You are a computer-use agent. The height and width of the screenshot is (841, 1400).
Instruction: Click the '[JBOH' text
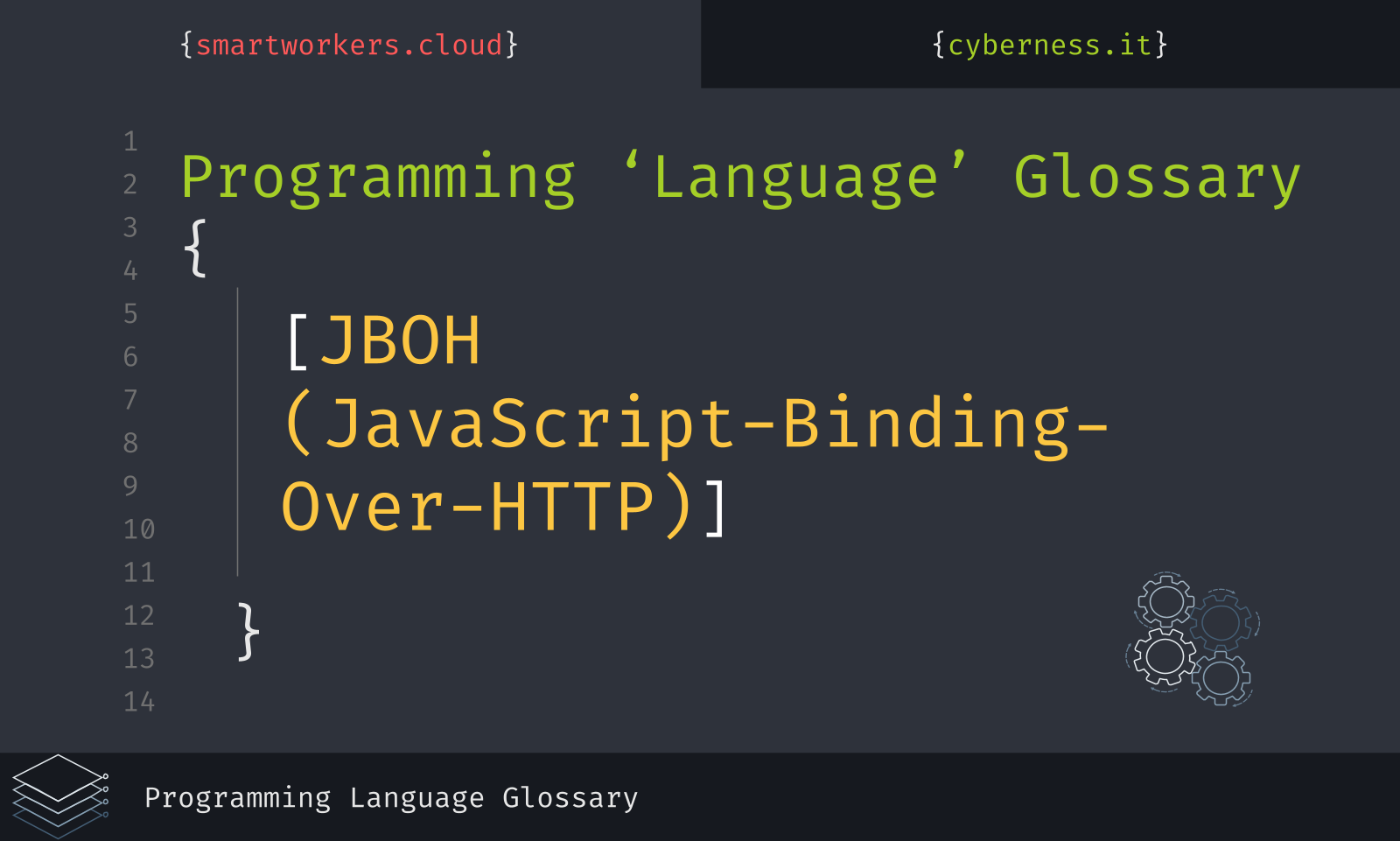(383, 340)
